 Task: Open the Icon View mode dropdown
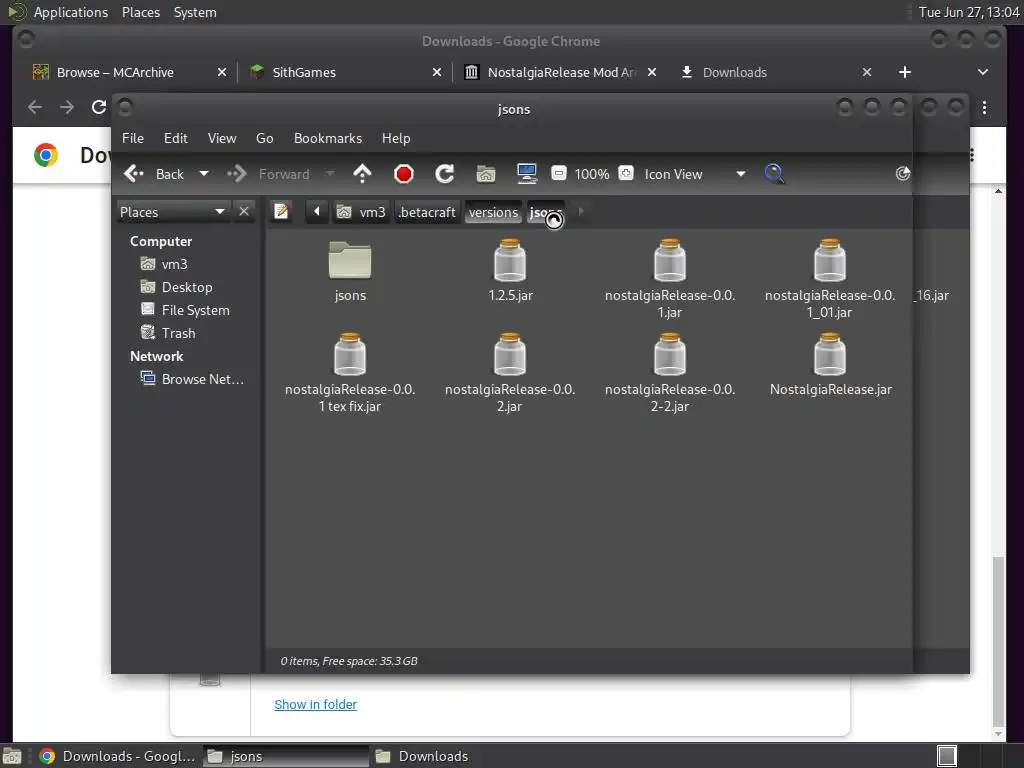point(695,174)
